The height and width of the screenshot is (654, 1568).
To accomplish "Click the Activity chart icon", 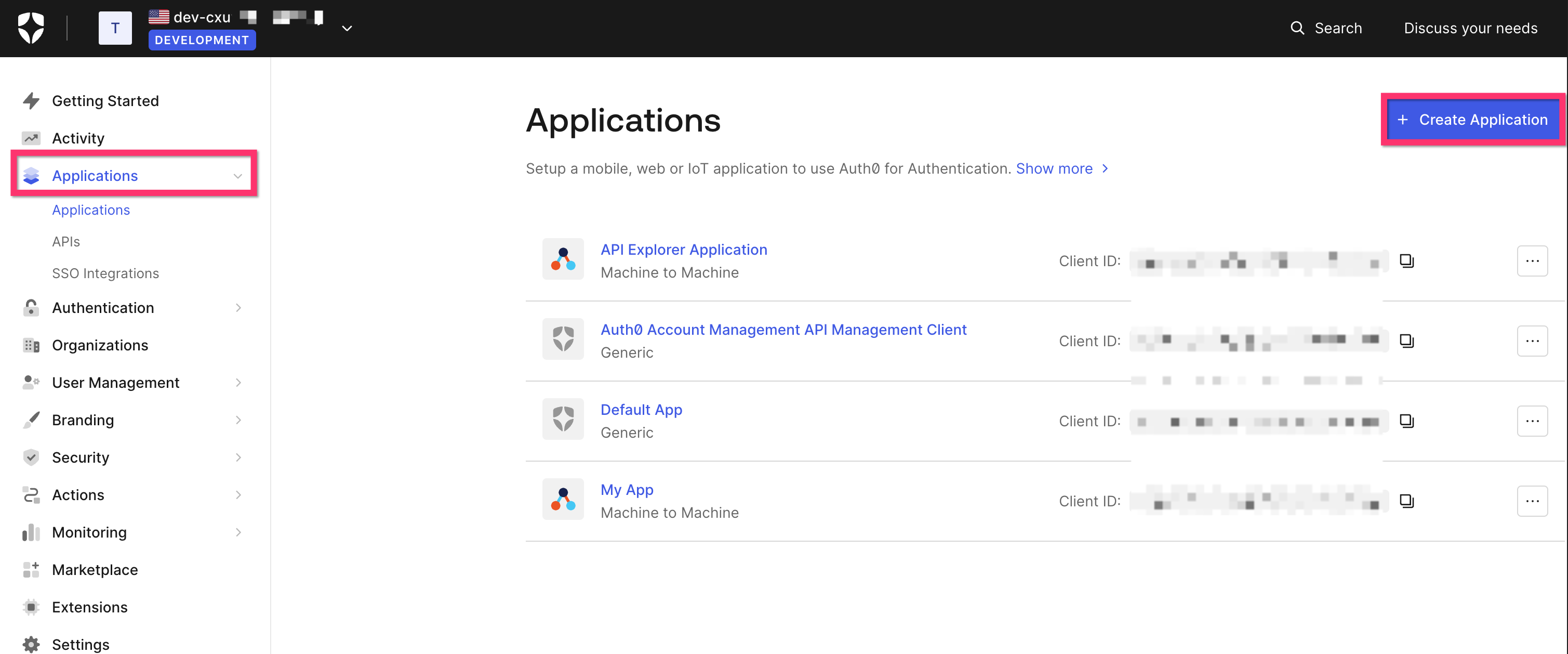I will pos(31,138).
